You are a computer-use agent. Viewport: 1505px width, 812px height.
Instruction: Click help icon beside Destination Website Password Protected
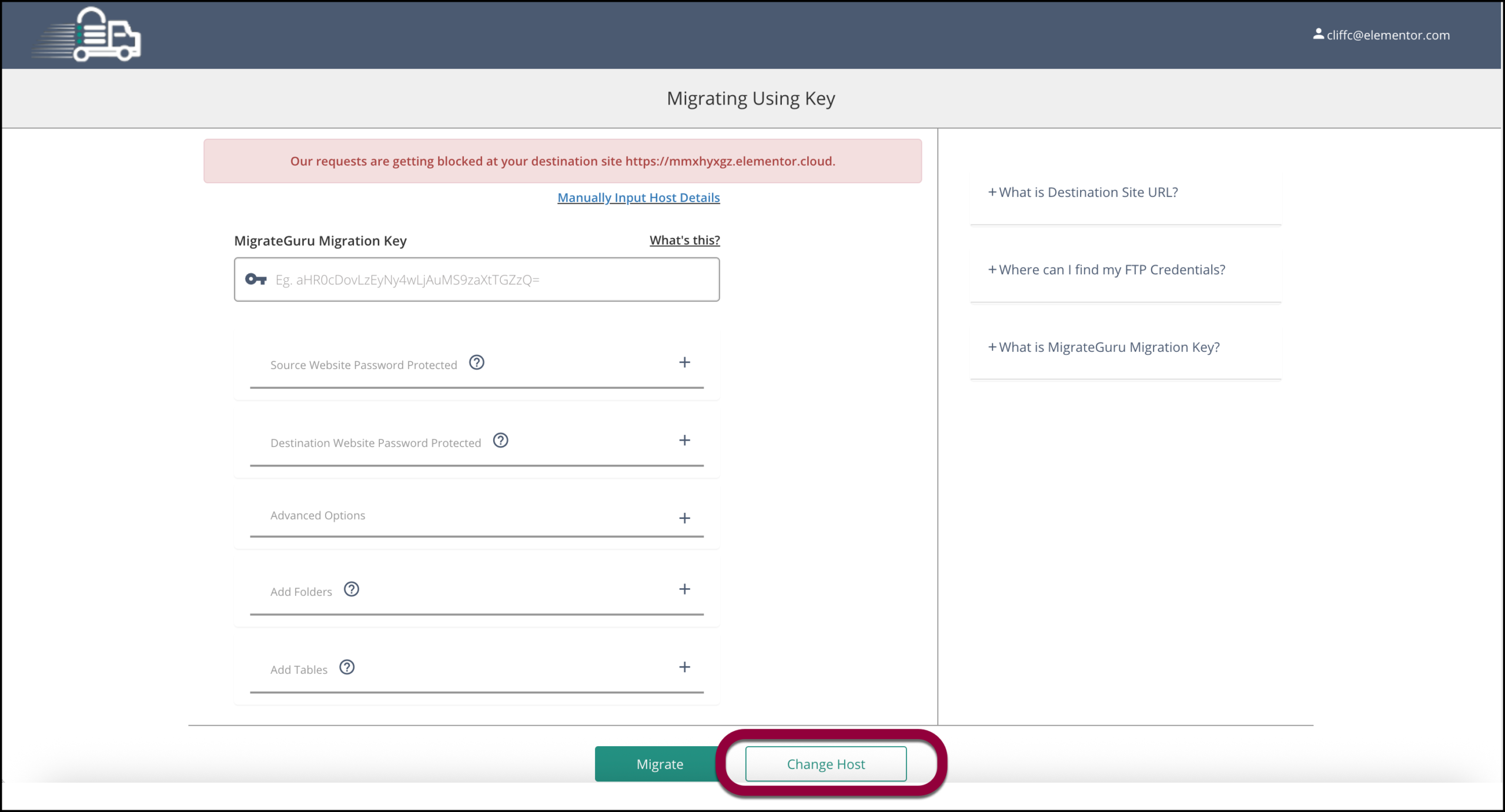500,440
